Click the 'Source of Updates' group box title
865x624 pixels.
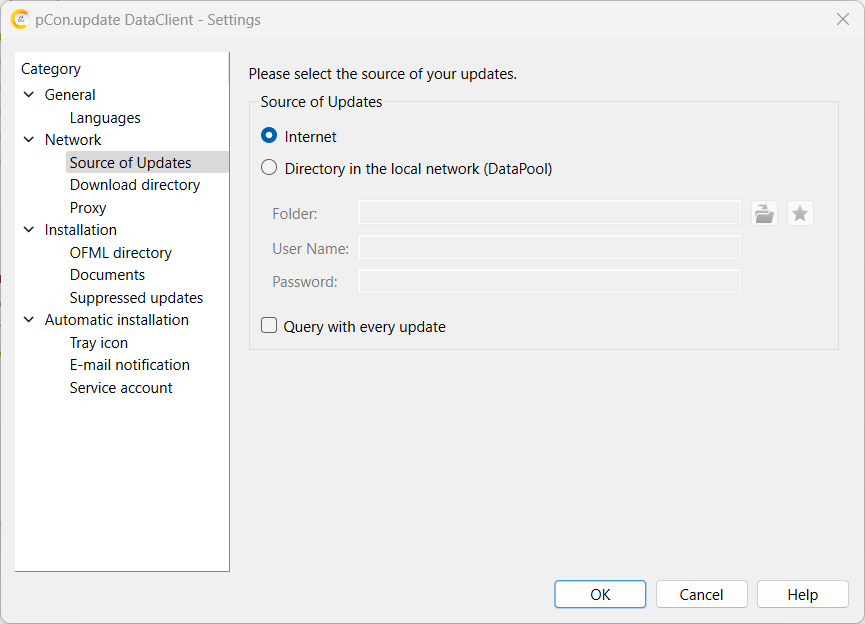[x=321, y=102]
